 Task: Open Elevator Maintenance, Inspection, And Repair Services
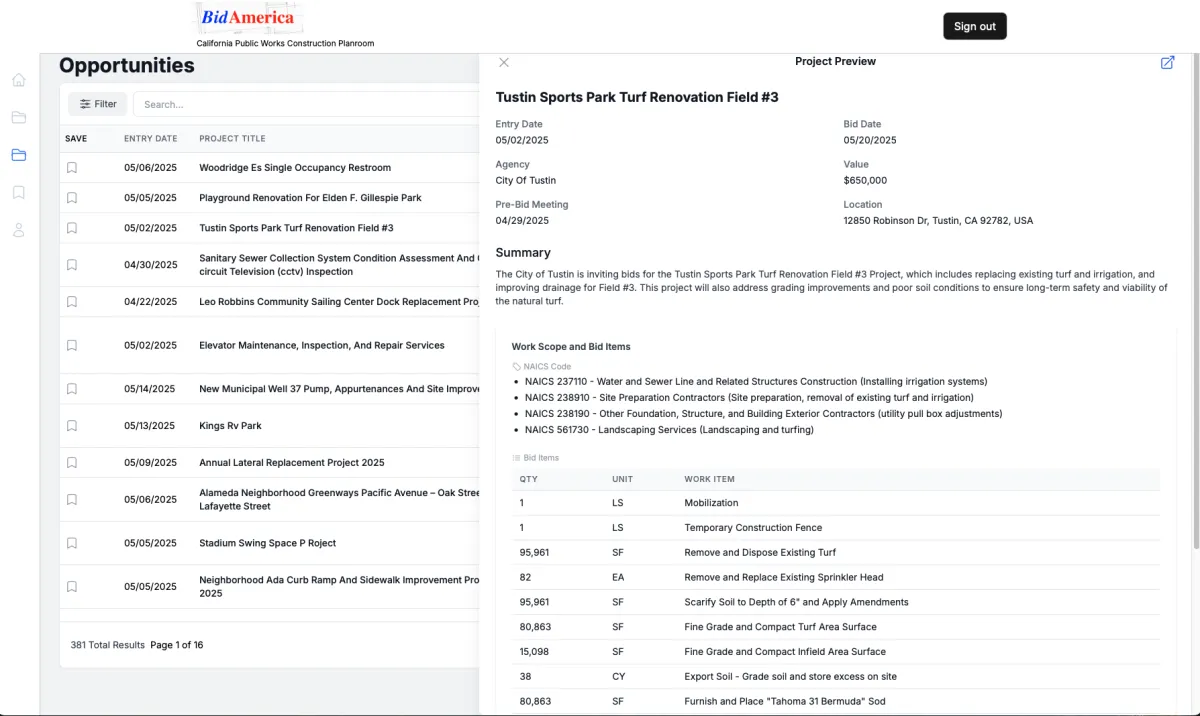(x=322, y=345)
